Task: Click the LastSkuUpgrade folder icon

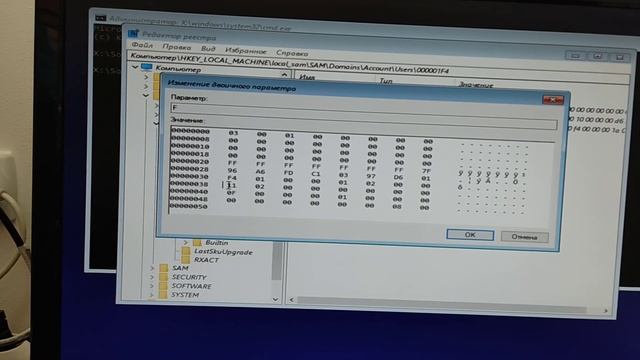Action: click(x=186, y=251)
